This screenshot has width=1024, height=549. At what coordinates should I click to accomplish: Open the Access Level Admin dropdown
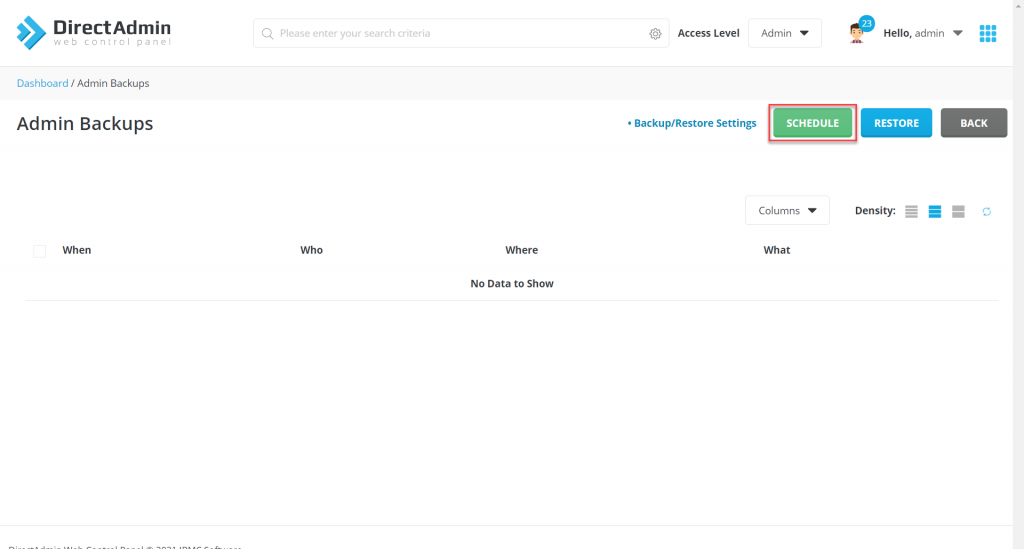[x=784, y=33]
